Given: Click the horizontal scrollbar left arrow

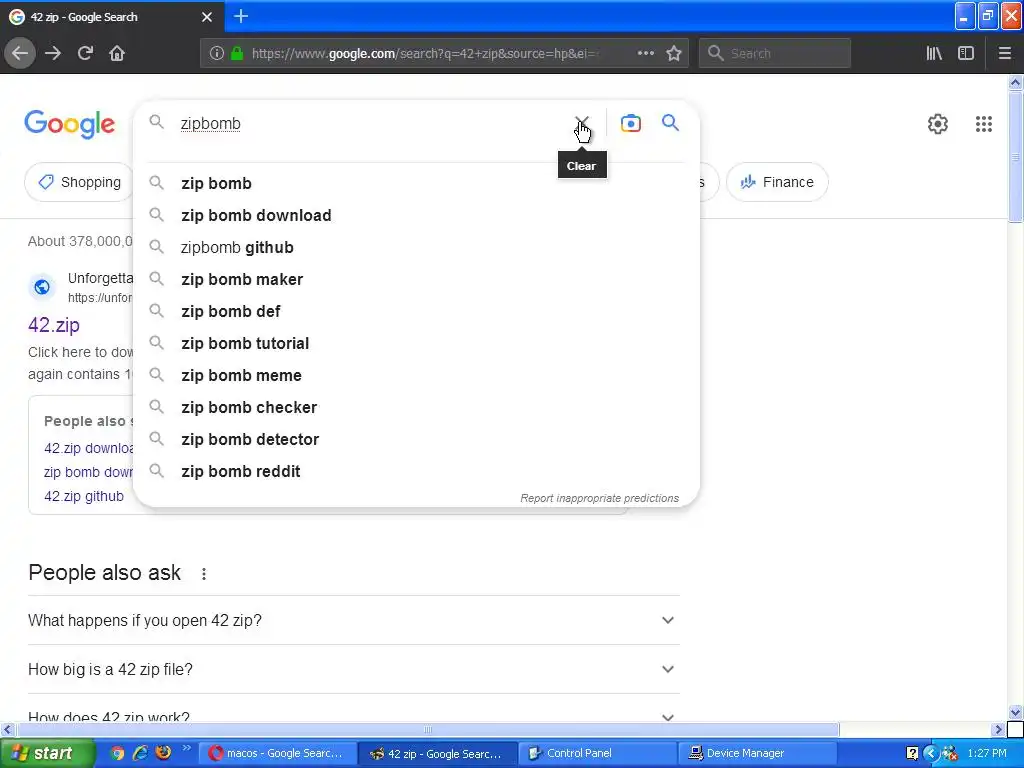Looking at the screenshot, I should point(8,729).
